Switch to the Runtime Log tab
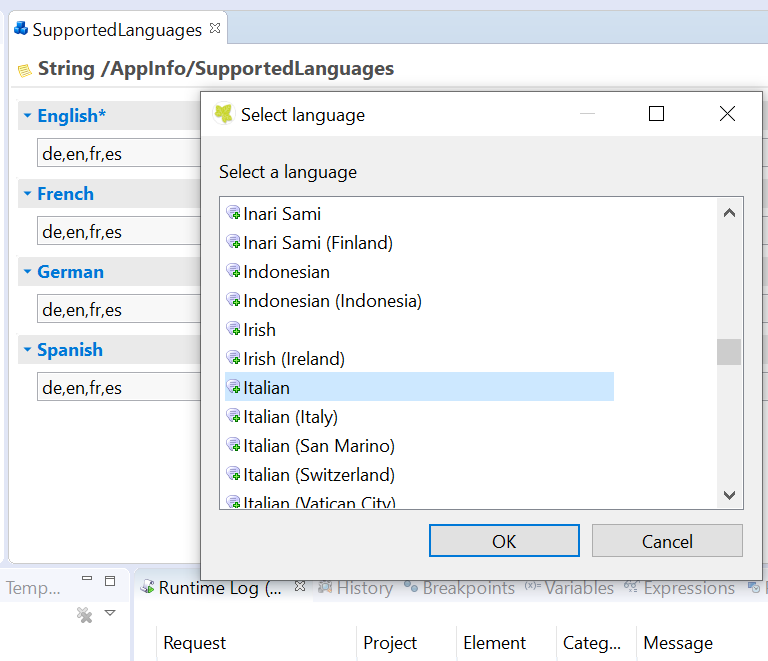The height and width of the screenshot is (661, 768). pos(219,588)
